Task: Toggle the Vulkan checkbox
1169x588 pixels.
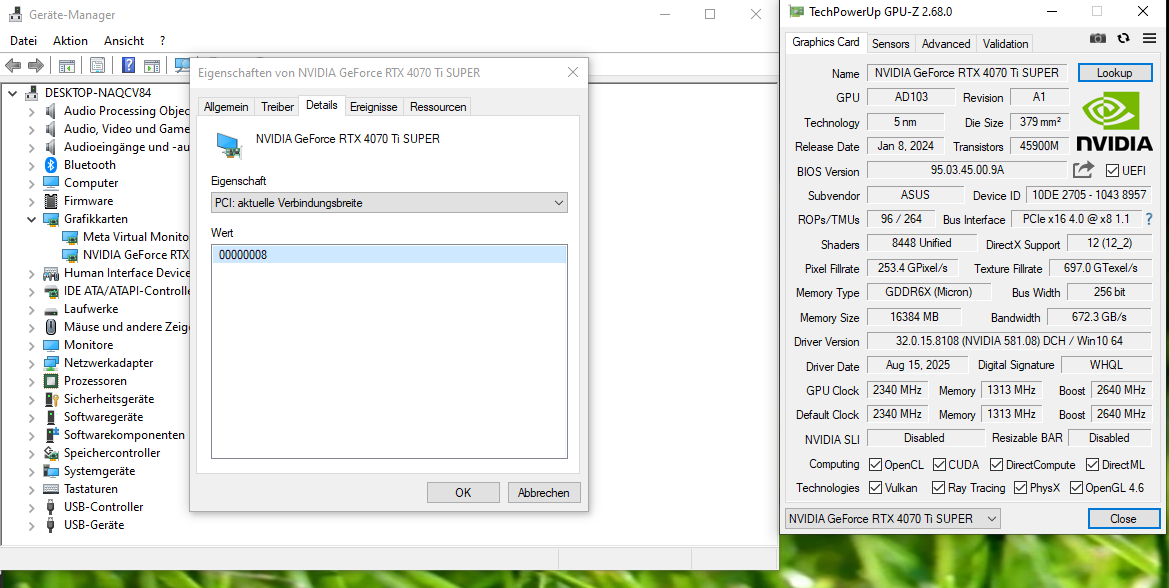Action: tap(875, 488)
